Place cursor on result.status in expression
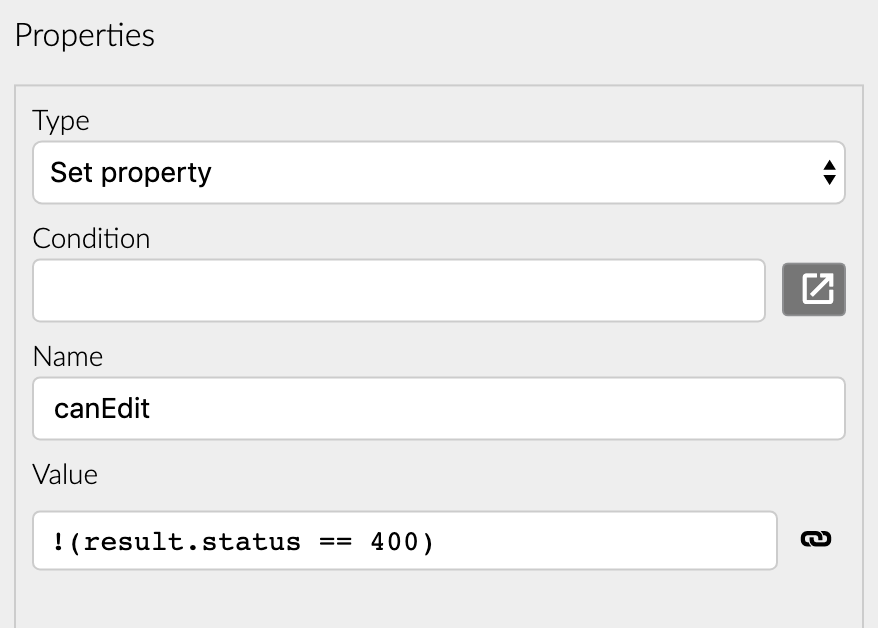The height and width of the screenshot is (628, 878). tap(192, 542)
